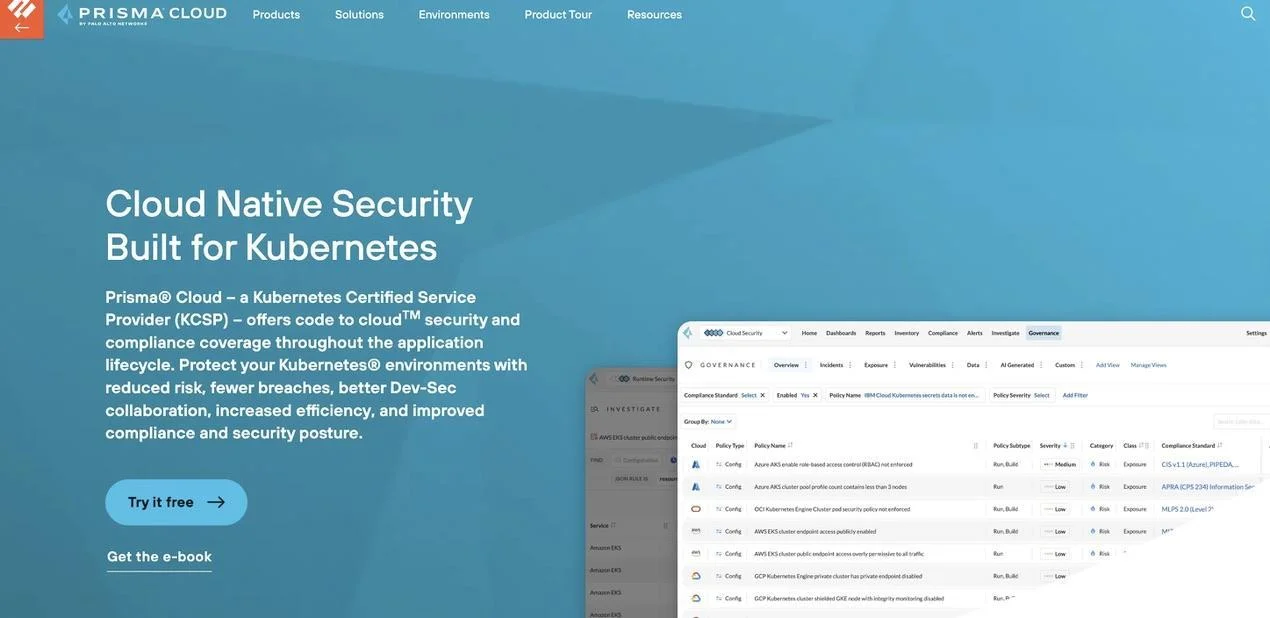Click the search magnifier icon

tap(1248, 14)
